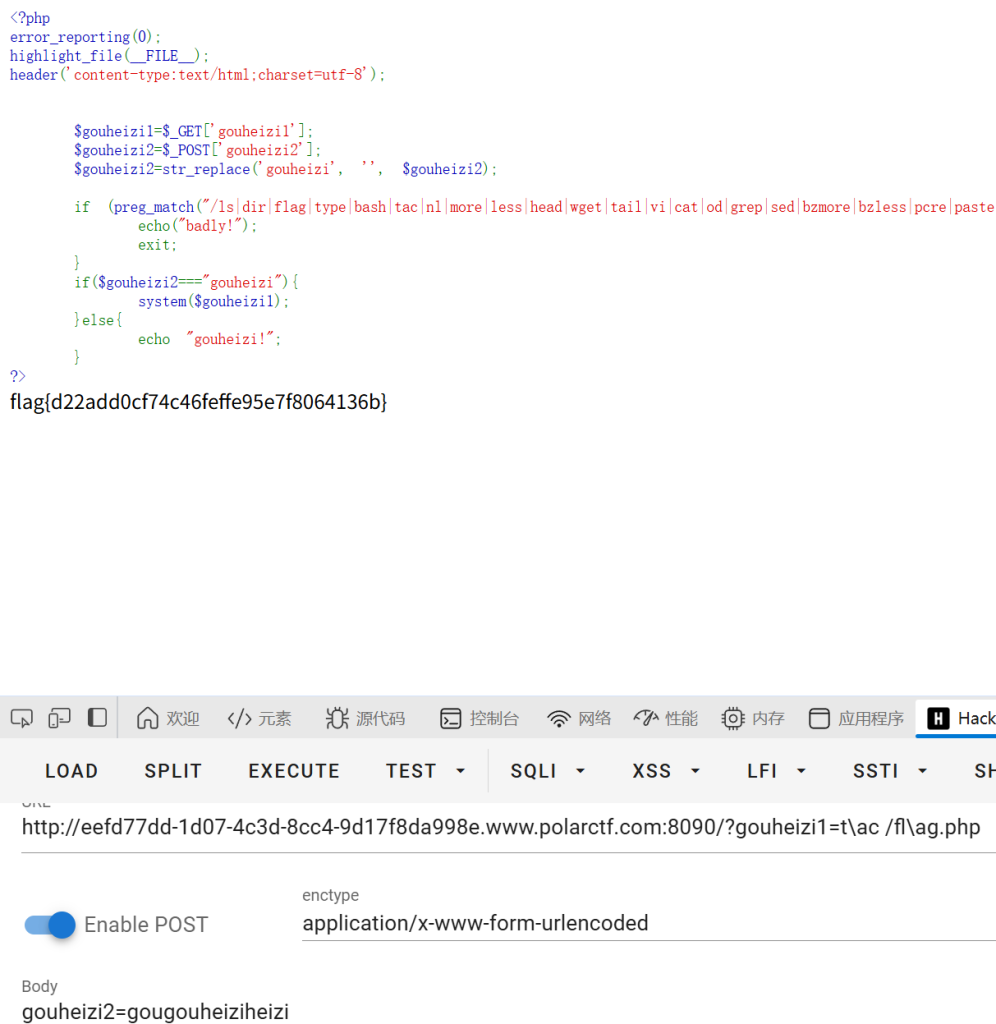Click the $_POST['gouheizi2'] assignment line
This screenshot has width=996, height=1024.
[197, 150]
